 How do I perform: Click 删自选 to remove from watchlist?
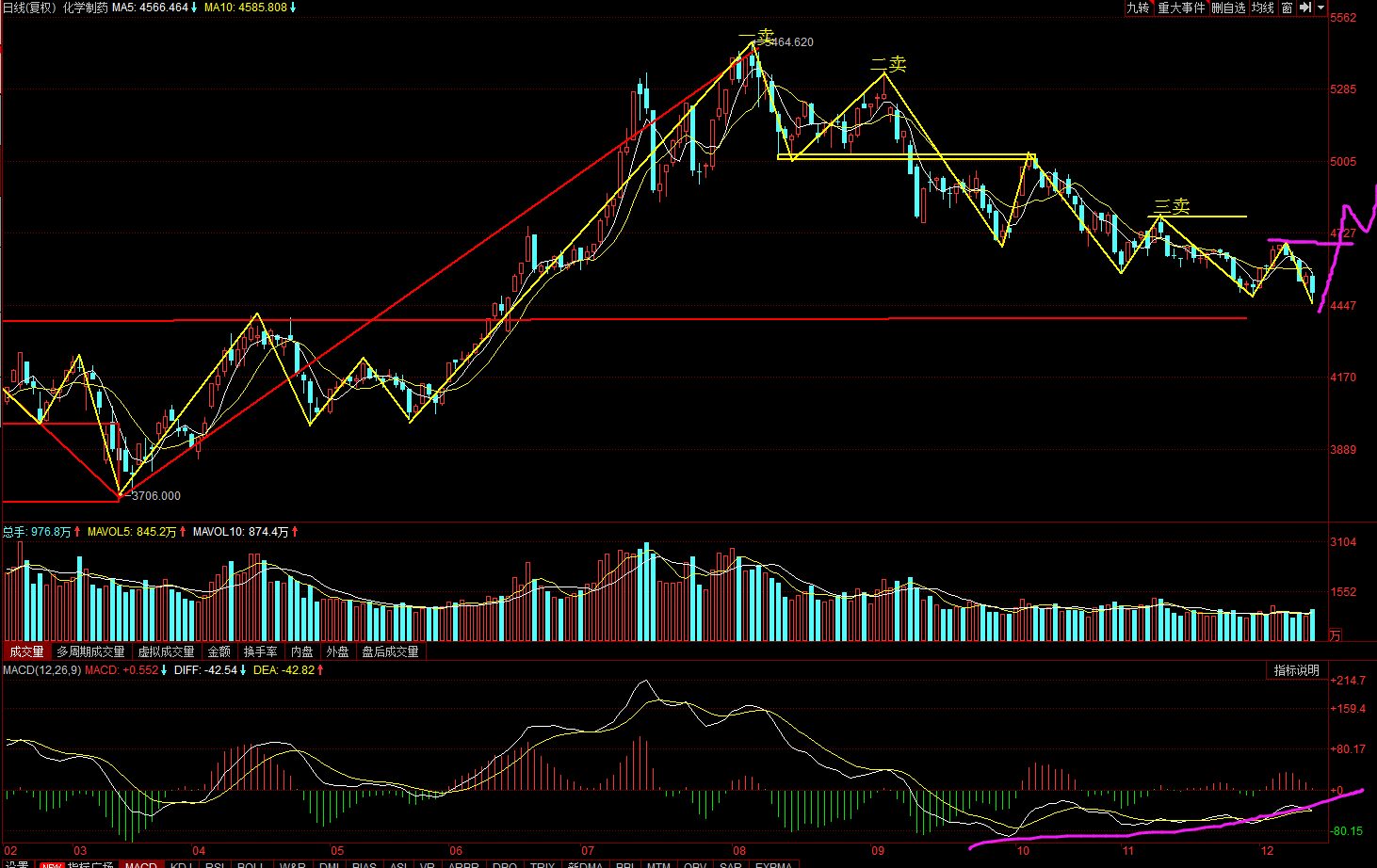click(1228, 8)
